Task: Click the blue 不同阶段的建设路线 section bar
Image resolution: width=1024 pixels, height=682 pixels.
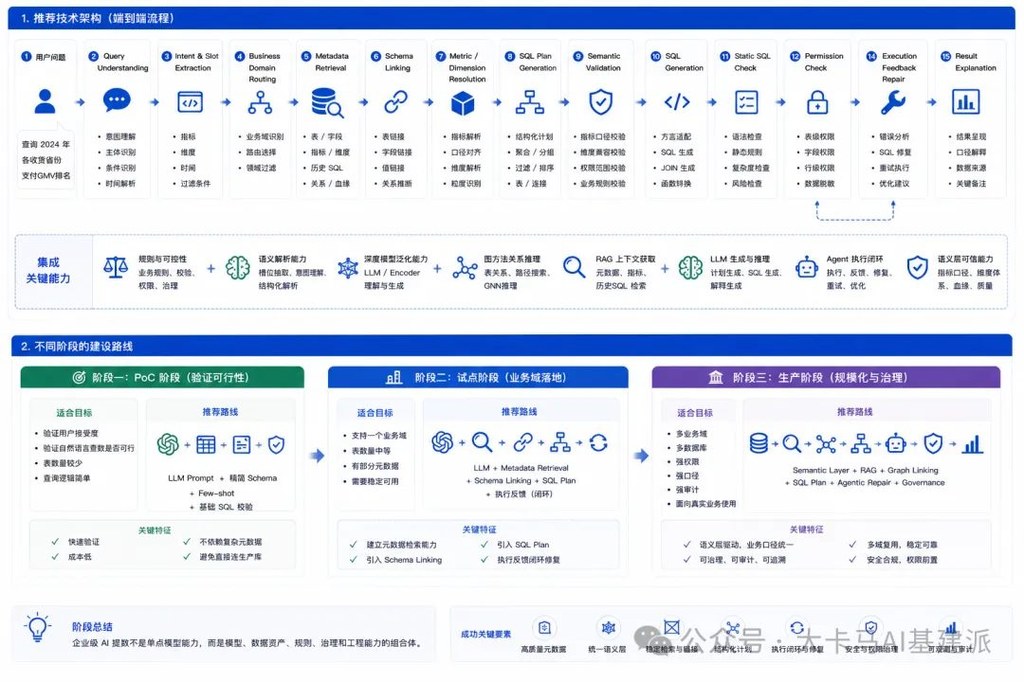Action: [512, 346]
